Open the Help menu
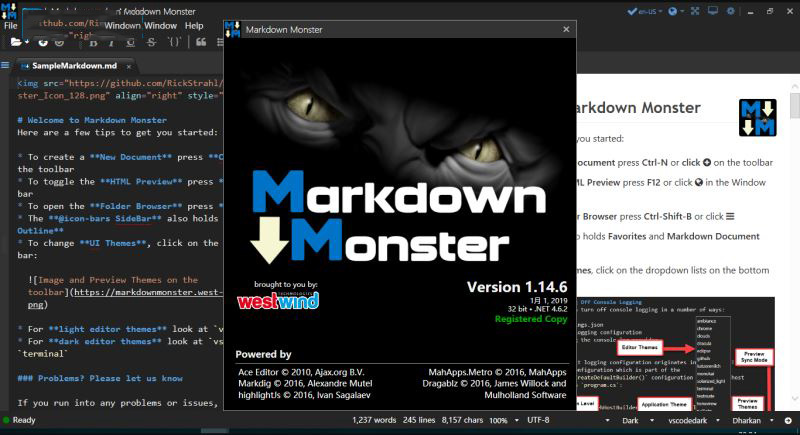The height and width of the screenshot is (435, 800). pyautogui.click(x=193, y=25)
